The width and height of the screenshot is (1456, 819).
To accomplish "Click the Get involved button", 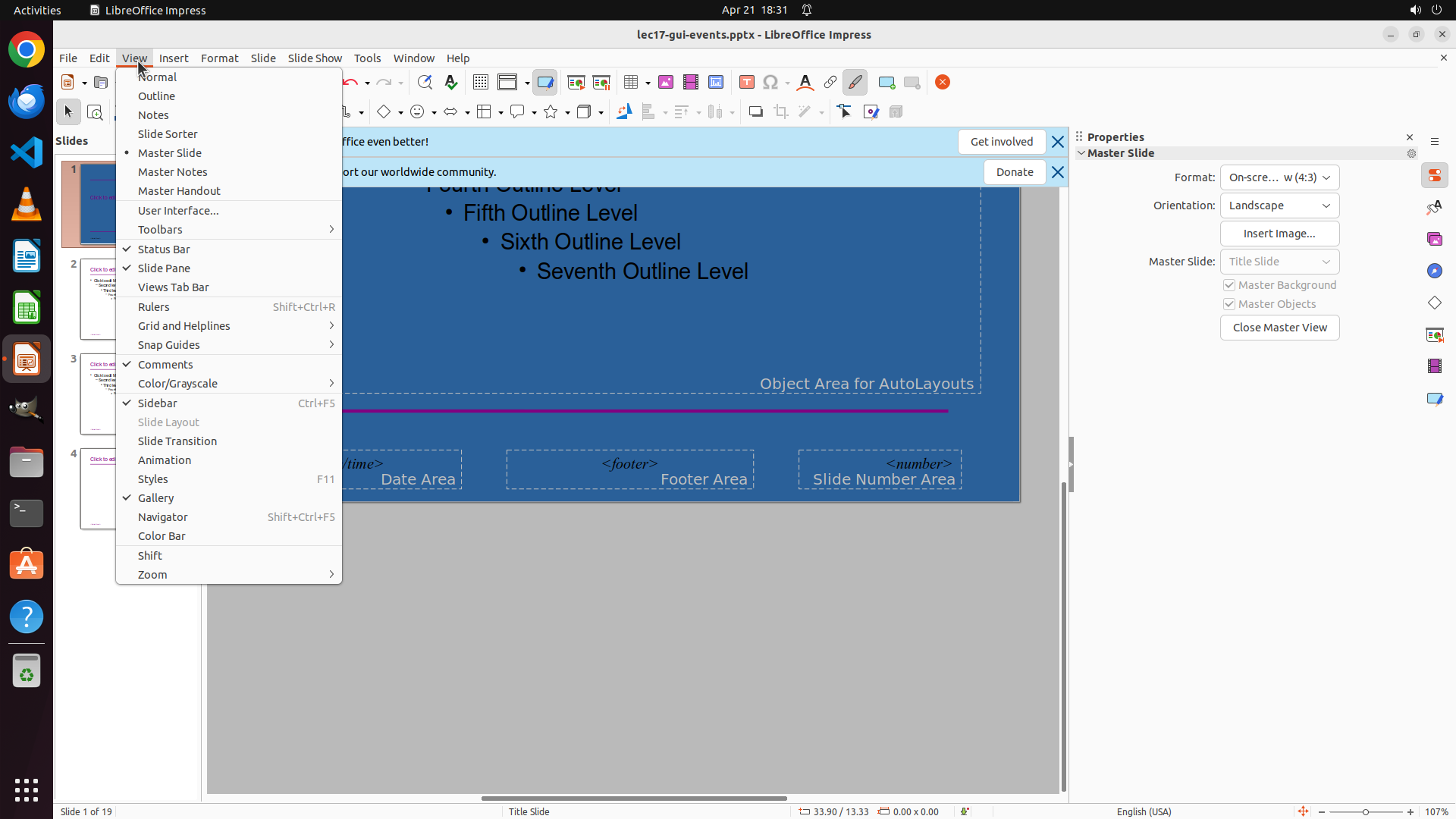I will [1001, 142].
